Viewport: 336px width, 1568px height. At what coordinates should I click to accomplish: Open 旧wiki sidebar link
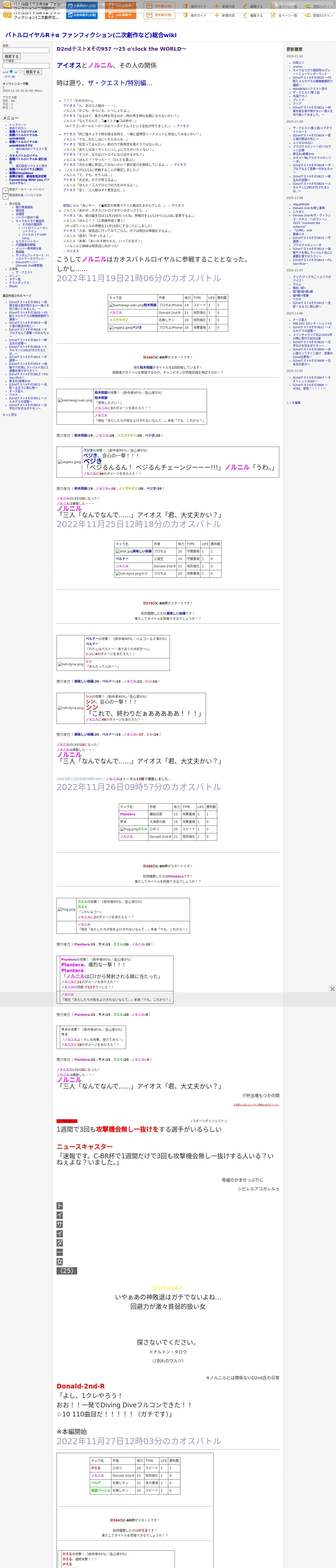click(13, 286)
